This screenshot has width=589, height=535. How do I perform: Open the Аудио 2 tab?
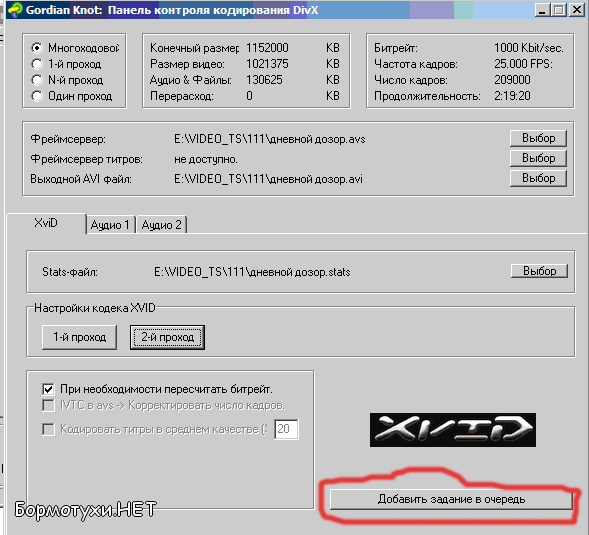[x=162, y=225]
